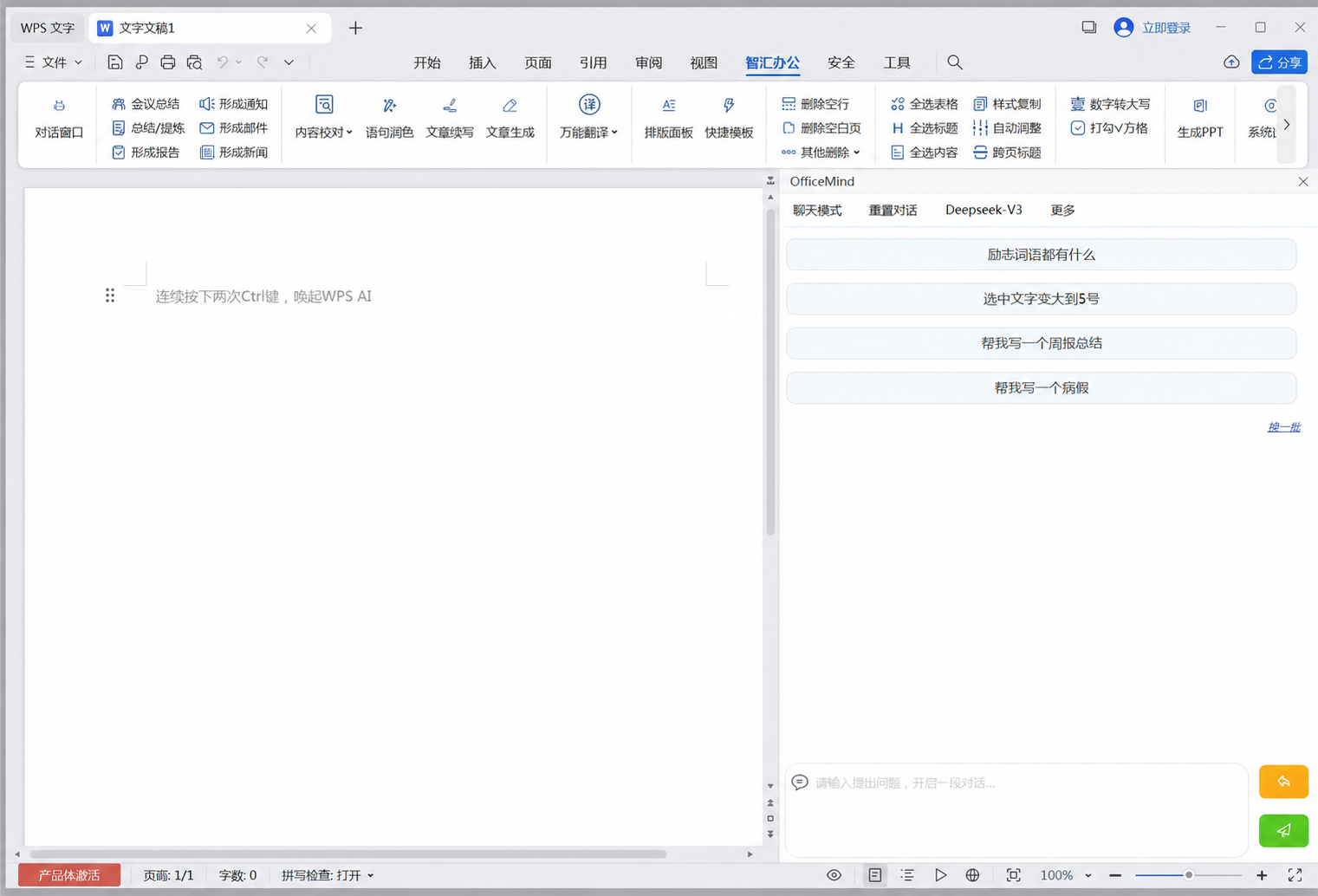This screenshot has width=1318, height=896.
Task: Open the undo history dropdown arrow
Action: 238,62
